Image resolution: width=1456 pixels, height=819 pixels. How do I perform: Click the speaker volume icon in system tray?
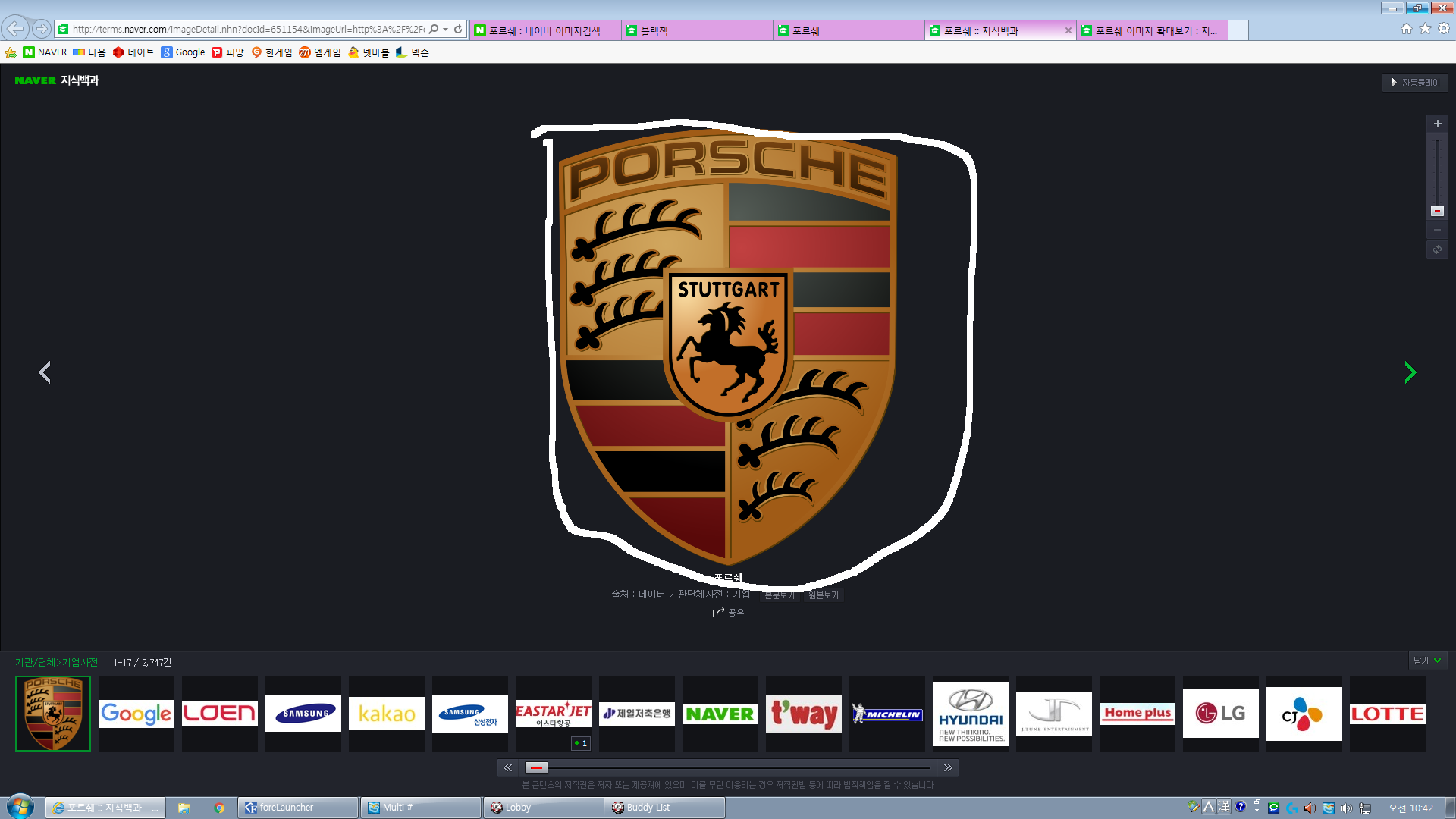(1346, 808)
